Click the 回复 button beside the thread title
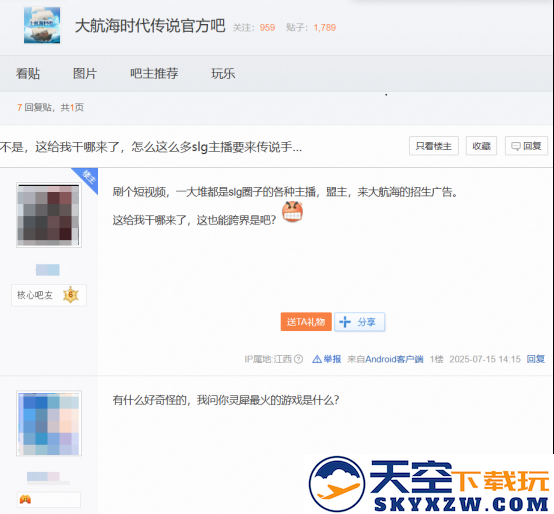The width and height of the screenshot is (554, 514). point(526,146)
